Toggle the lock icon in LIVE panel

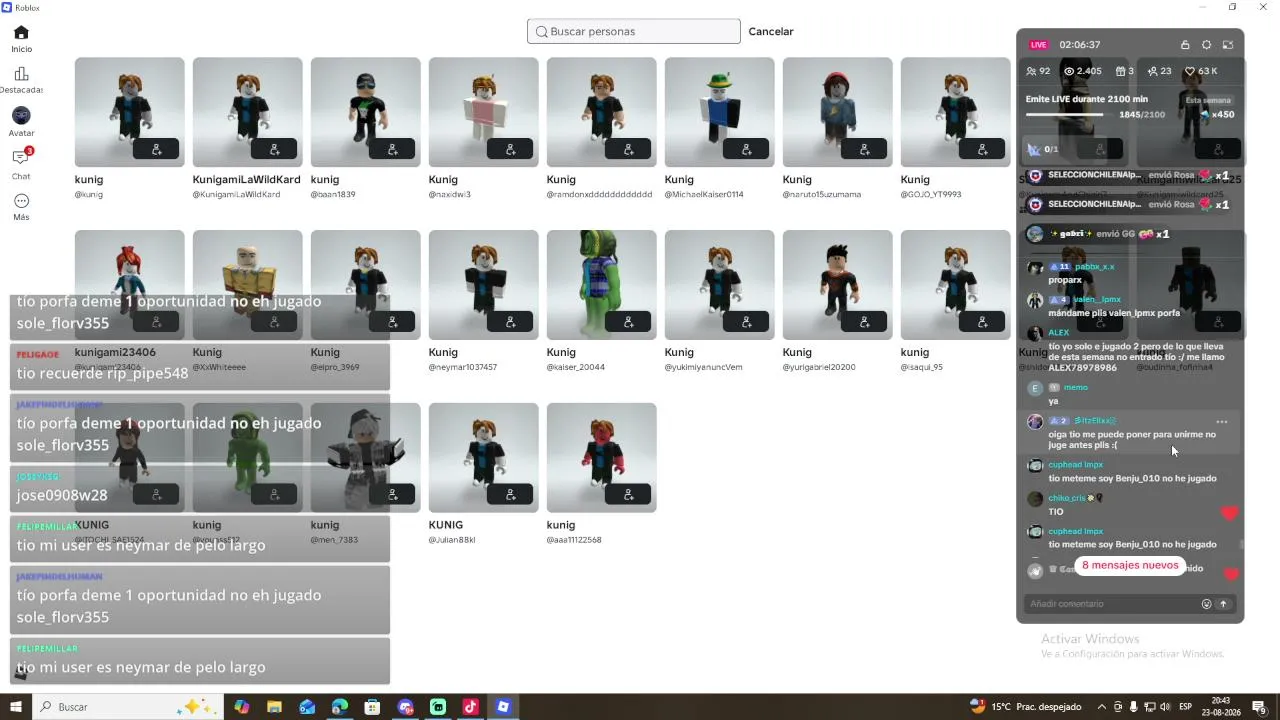[1185, 45]
